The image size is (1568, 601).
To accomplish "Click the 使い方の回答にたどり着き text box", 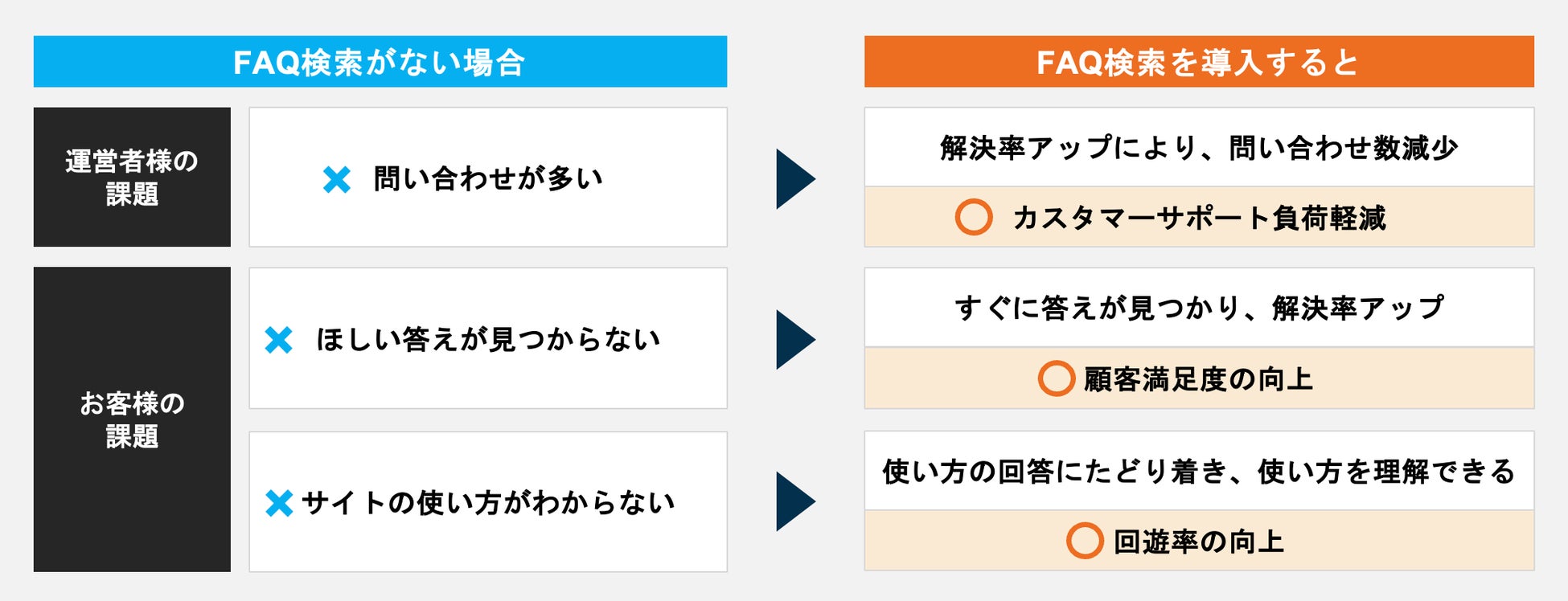I will point(1198,471).
